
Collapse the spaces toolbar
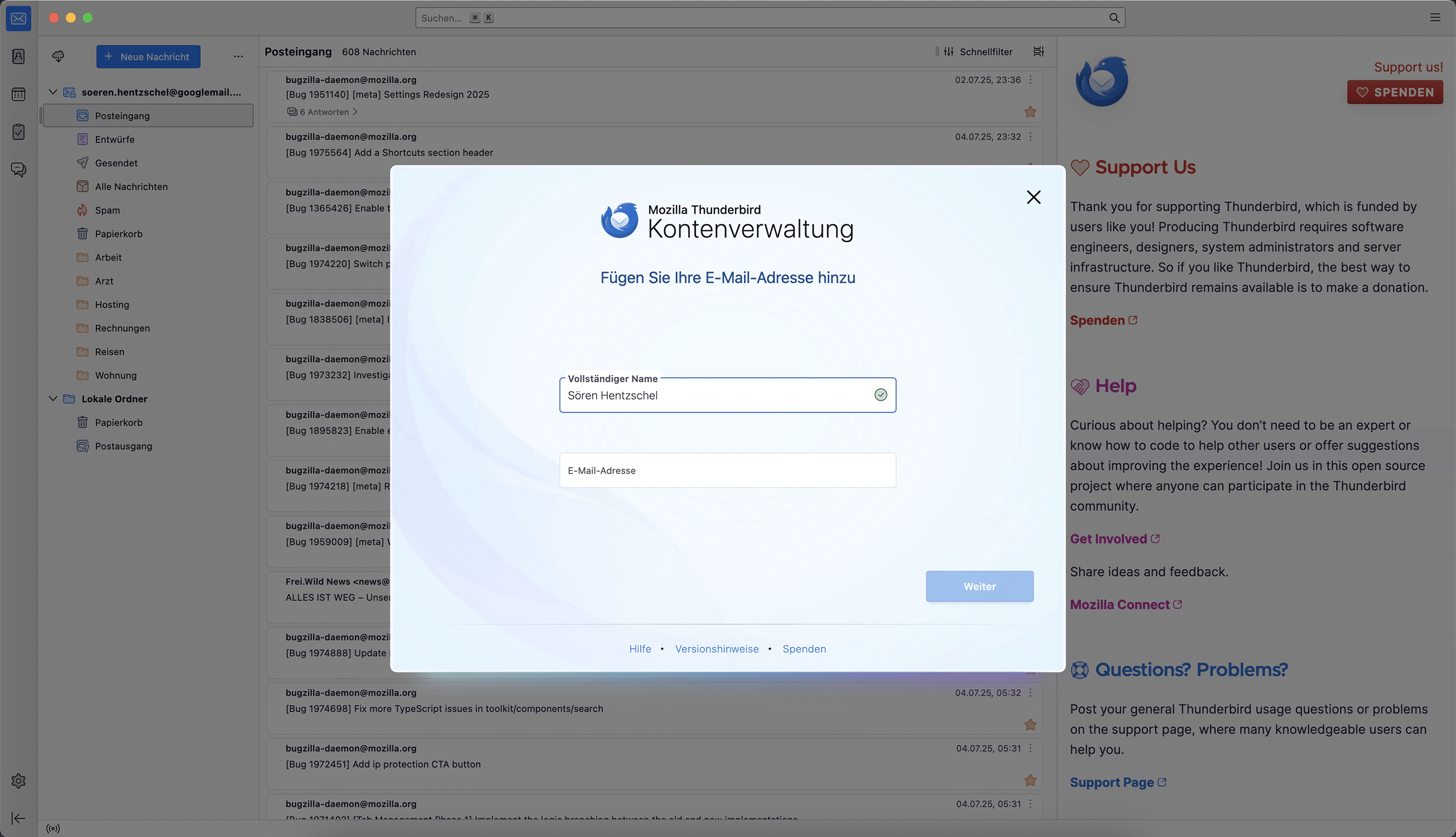coord(18,818)
